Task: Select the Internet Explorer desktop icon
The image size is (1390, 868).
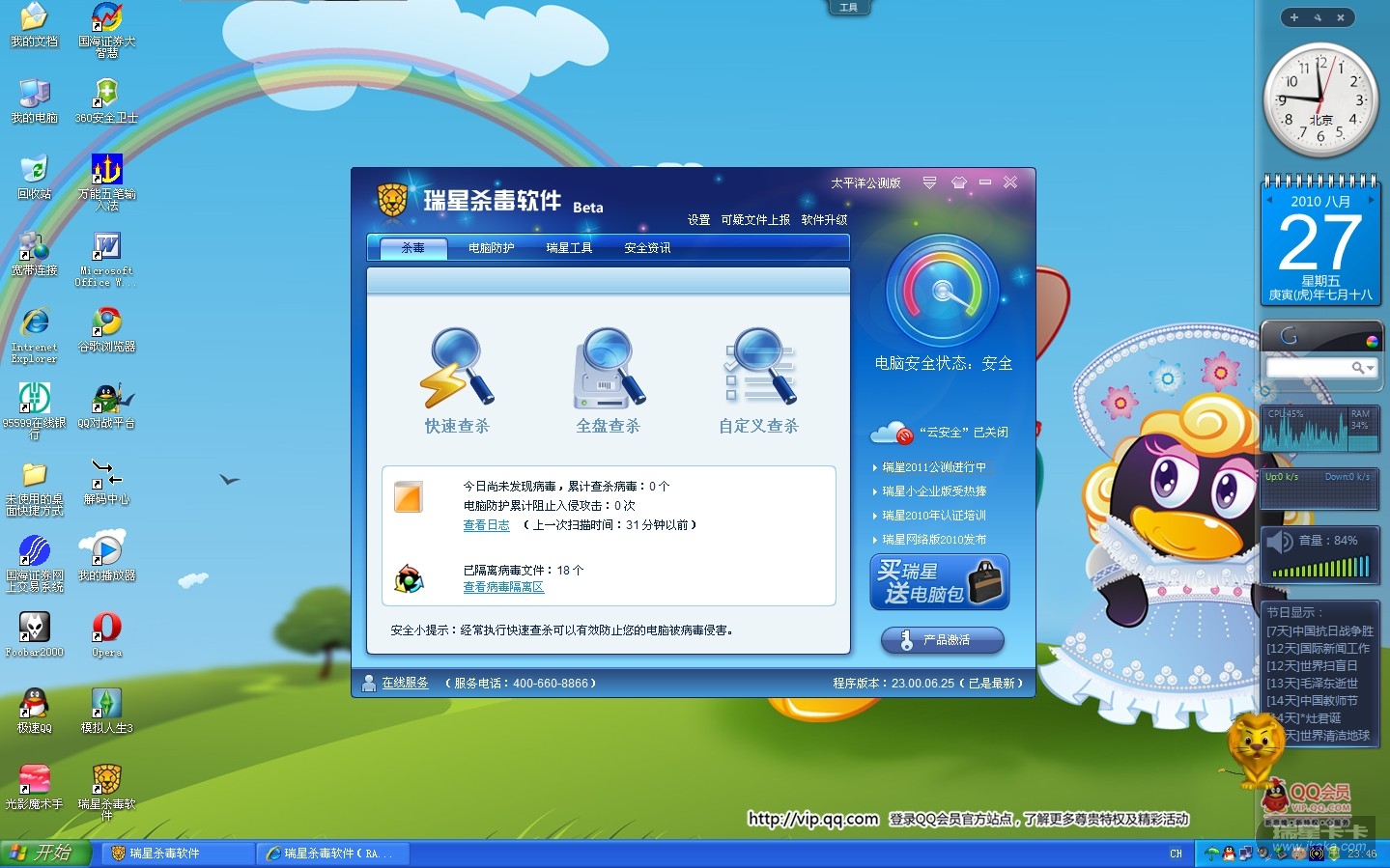Action: tap(34, 335)
